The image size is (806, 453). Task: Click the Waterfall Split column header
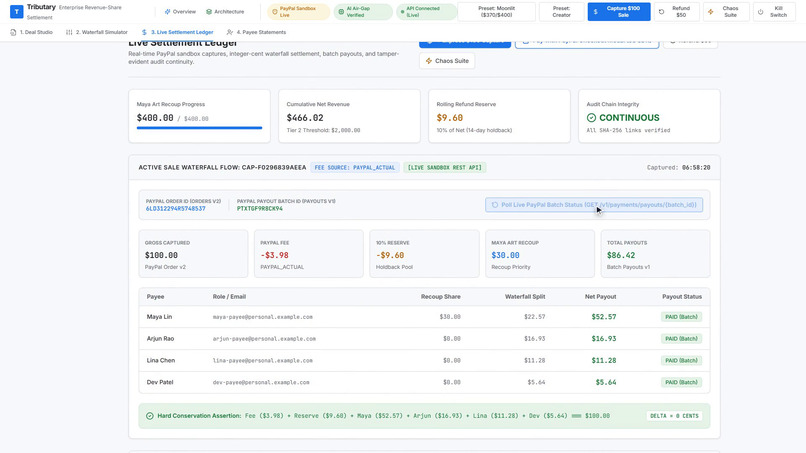pos(525,297)
